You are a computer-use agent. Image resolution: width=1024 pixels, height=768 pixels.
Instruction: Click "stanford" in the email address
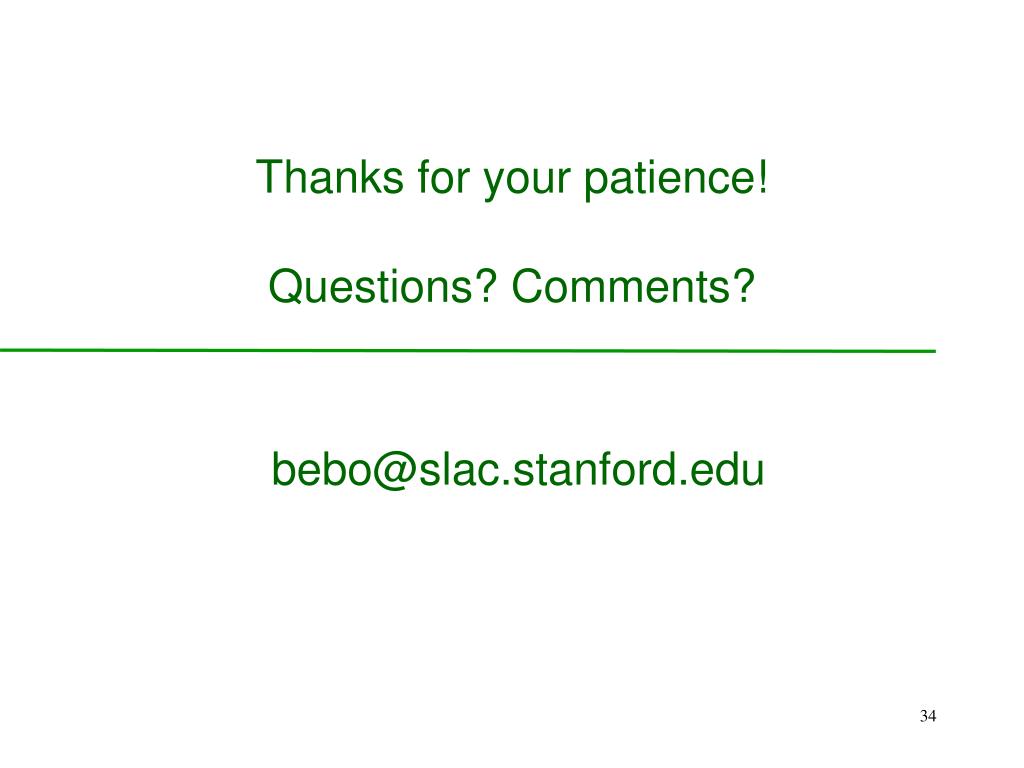[x=594, y=469]
